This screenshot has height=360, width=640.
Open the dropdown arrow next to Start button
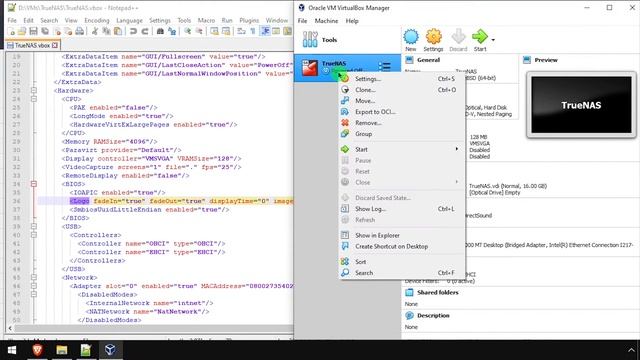pyautogui.click(x=493, y=40)
